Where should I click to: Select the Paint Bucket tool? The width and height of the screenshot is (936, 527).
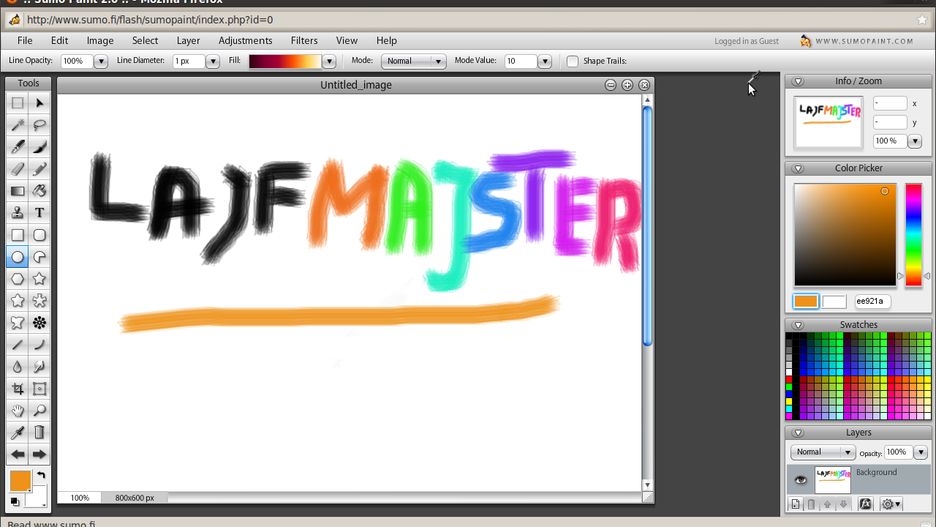point(39,191)
